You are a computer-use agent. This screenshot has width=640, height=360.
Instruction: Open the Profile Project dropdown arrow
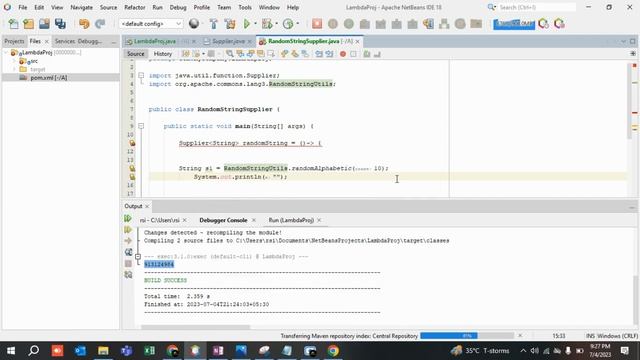tap(298, 24)
